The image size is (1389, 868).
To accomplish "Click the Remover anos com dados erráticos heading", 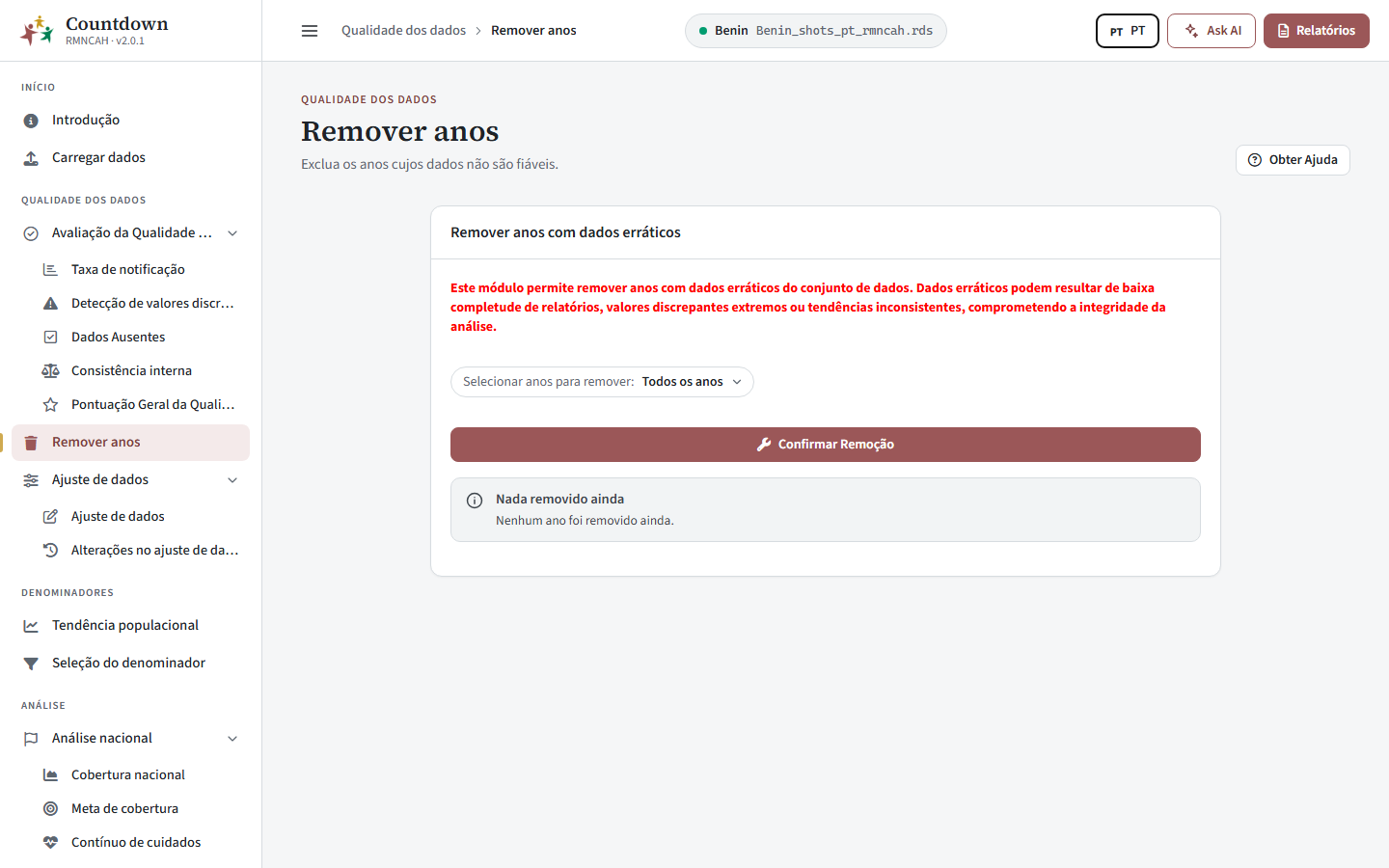I will (x=565, y=232).
